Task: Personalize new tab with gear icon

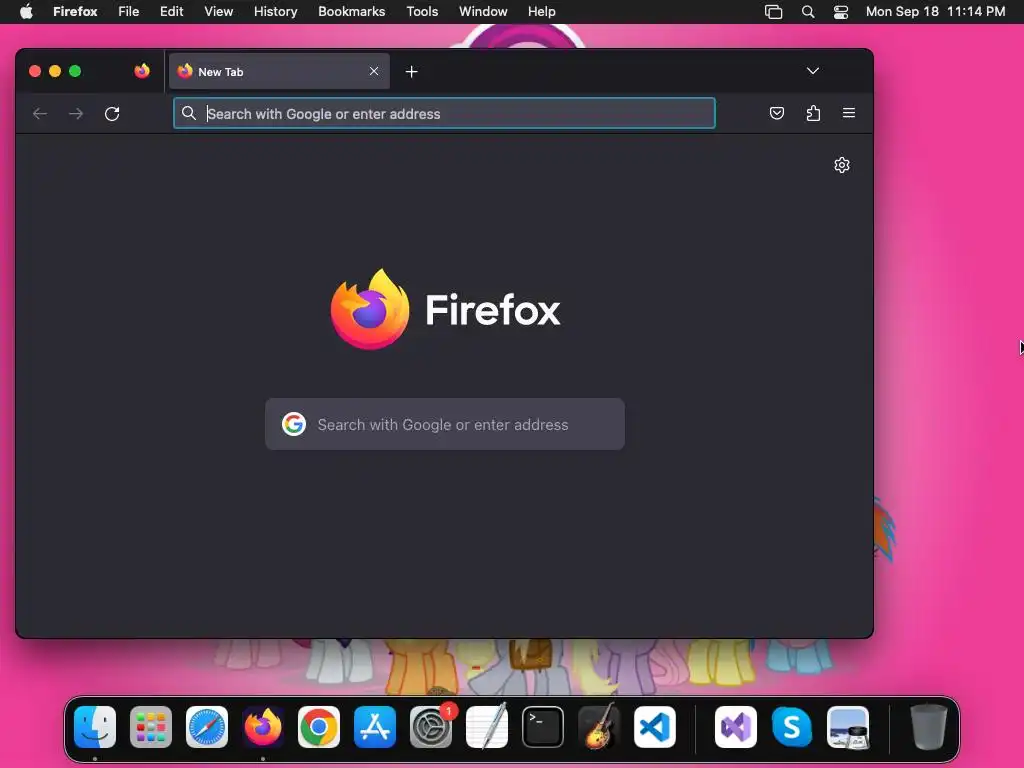Action: point(842,165)
